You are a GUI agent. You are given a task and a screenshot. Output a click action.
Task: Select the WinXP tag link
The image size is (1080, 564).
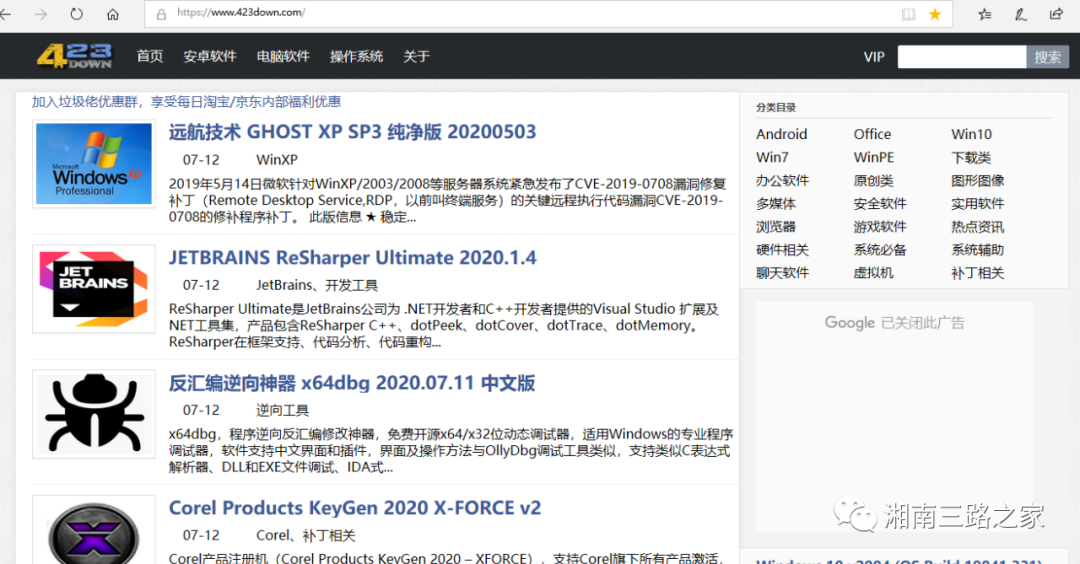tap(277, 160)
